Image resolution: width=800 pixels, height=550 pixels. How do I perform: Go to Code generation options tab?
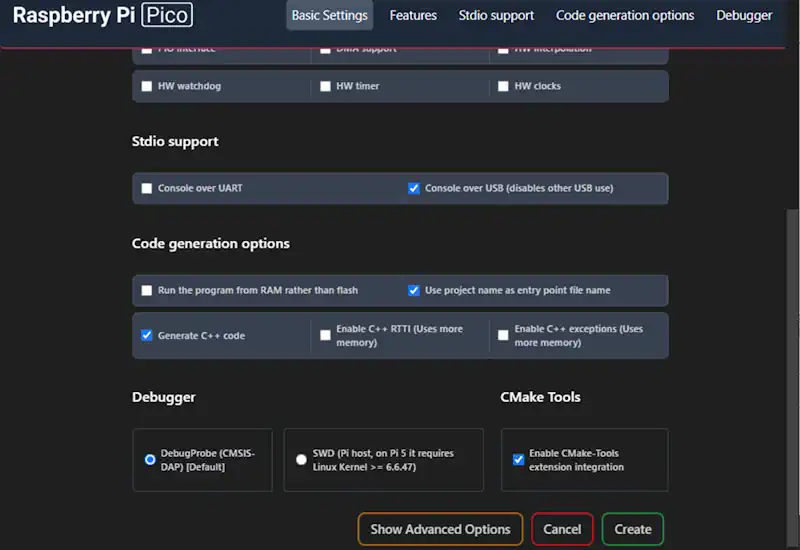coord(624,15)
